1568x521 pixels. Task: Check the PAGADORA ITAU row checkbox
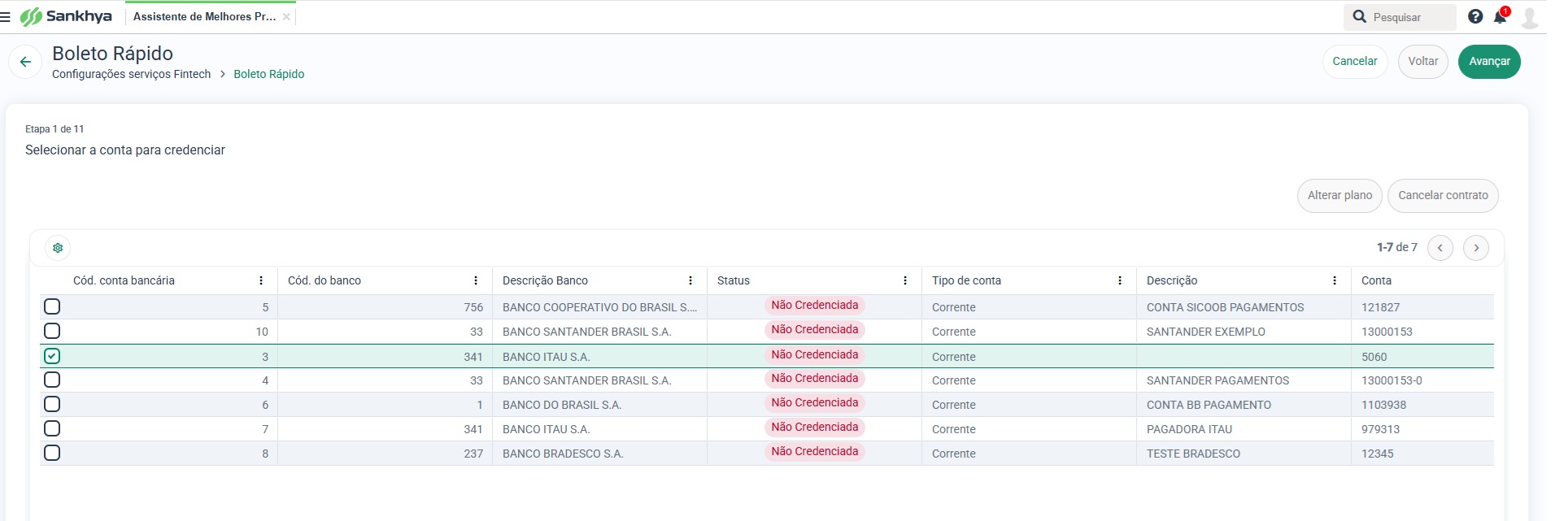tap(52, 428)
